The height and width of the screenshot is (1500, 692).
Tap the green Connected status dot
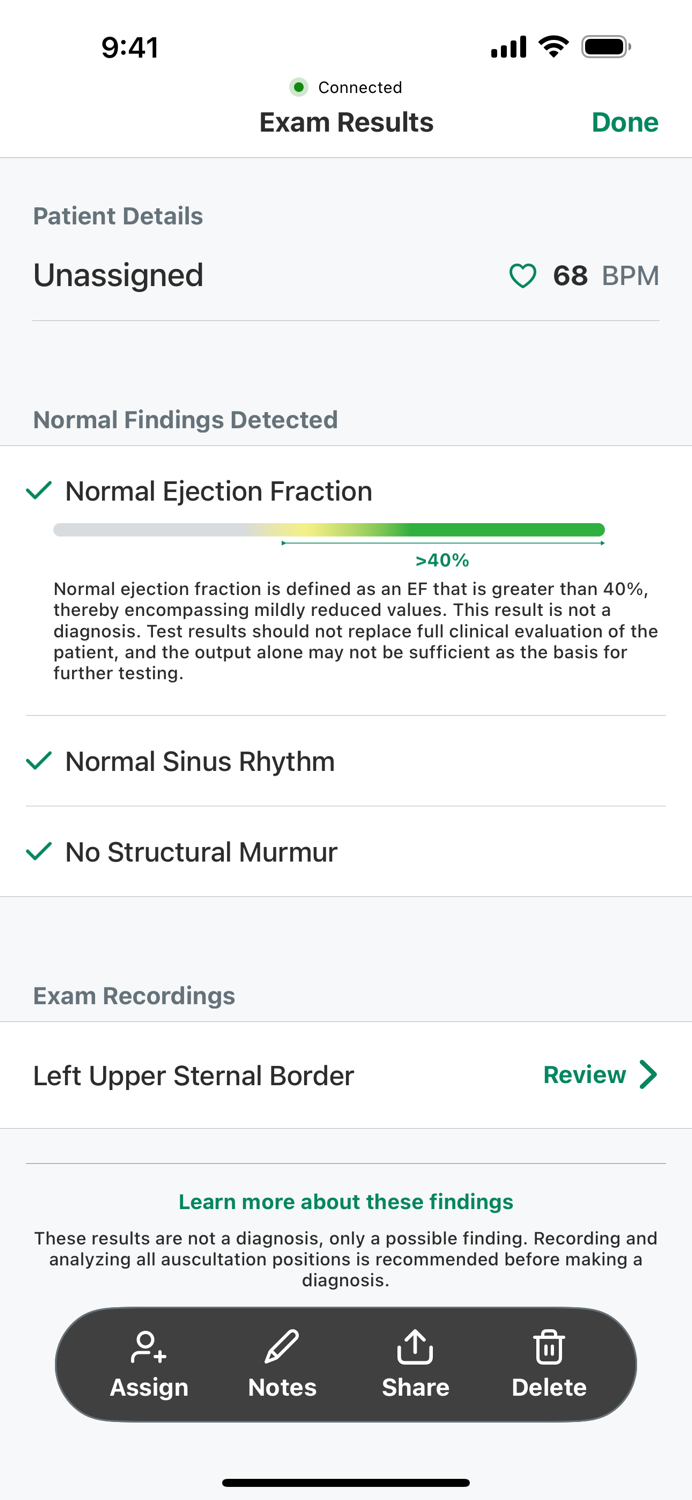(299, 88)
